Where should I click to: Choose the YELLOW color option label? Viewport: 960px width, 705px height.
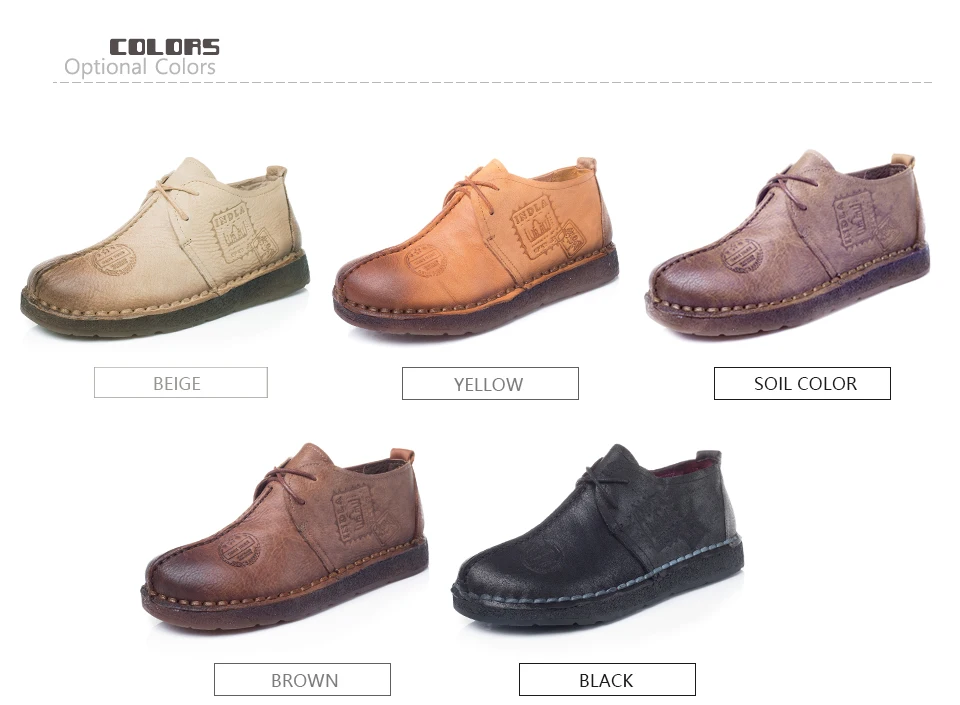pyautogui.click(x=490, y=384)
